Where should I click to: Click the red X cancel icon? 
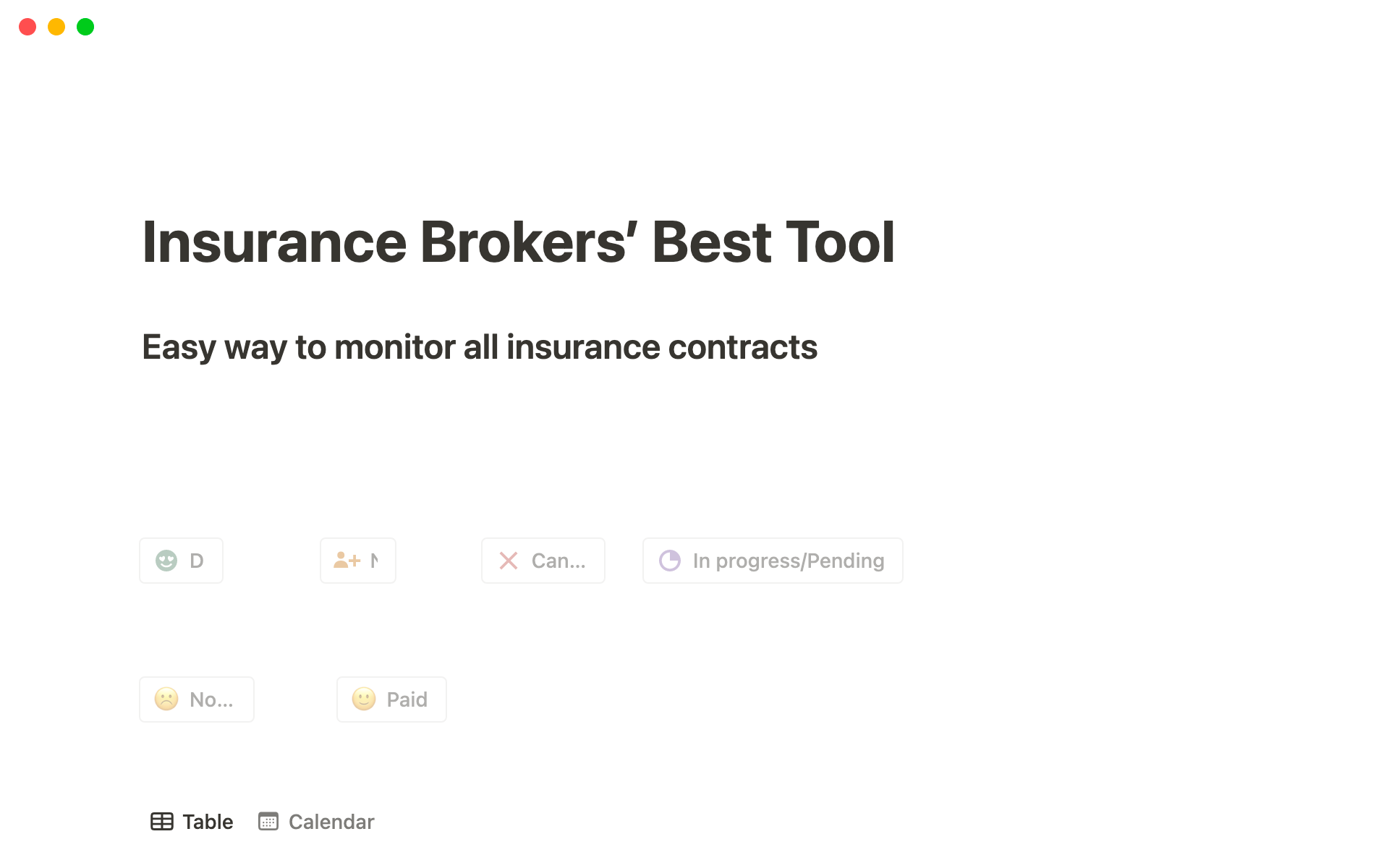click(x=509, y=561)
